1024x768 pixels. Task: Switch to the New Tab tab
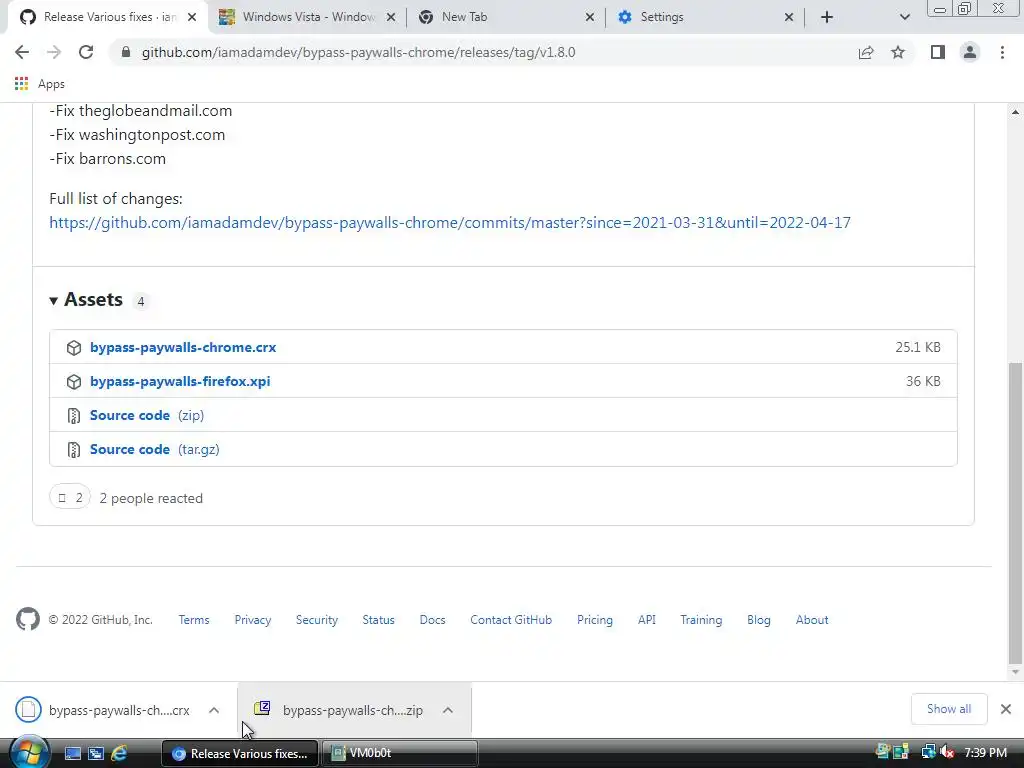[506, 17]
